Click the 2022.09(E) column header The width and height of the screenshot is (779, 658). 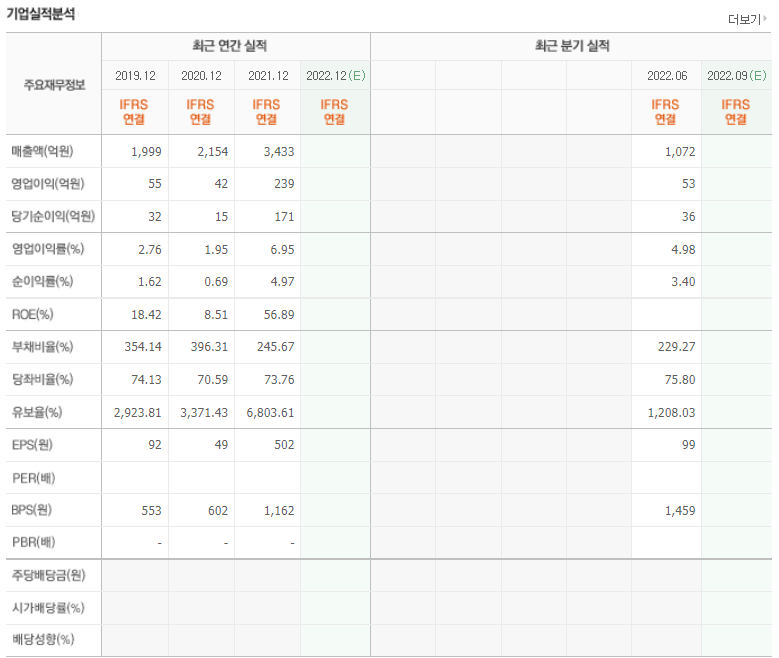(736, 76)
